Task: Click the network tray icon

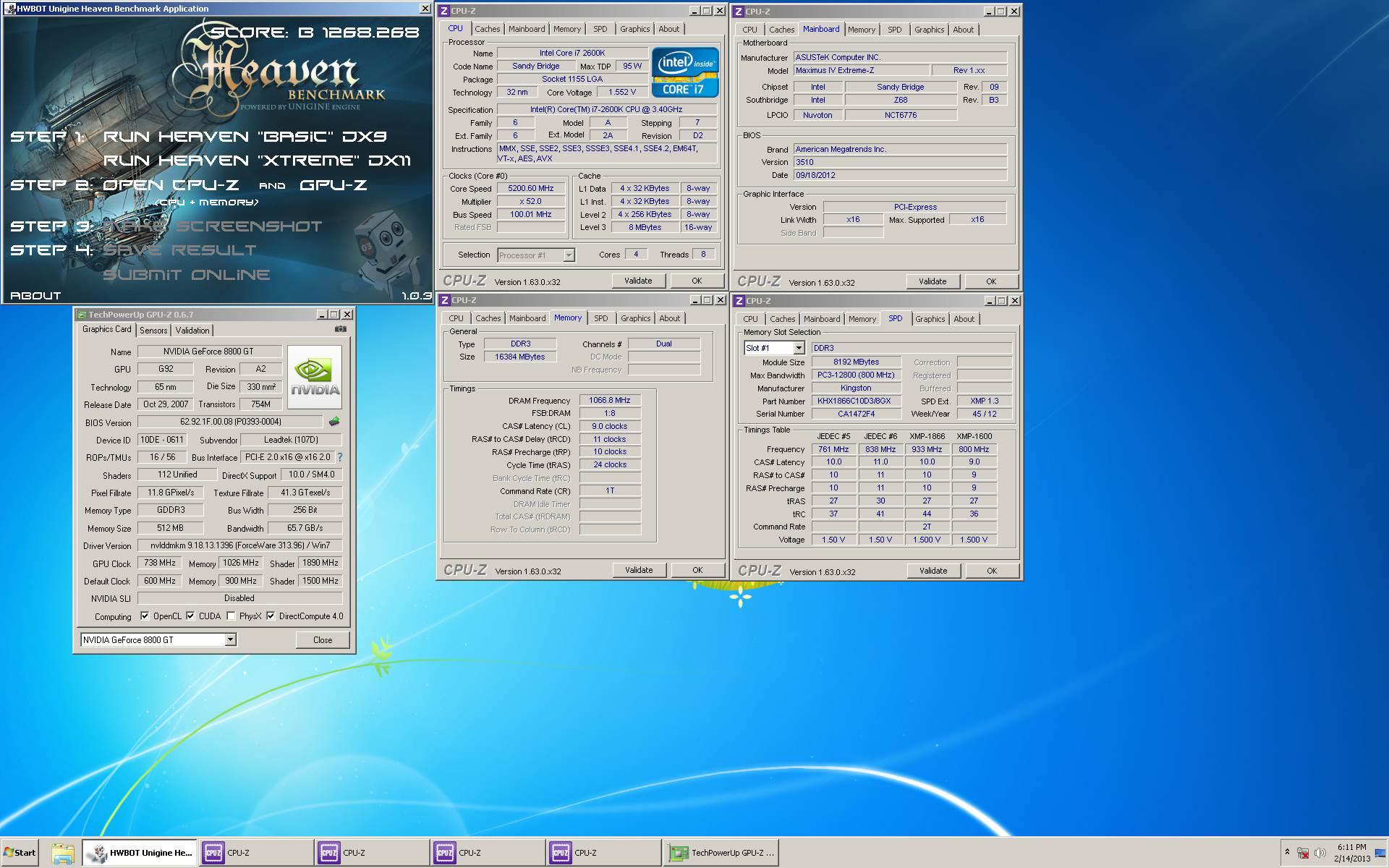Action: [1303, 853]
